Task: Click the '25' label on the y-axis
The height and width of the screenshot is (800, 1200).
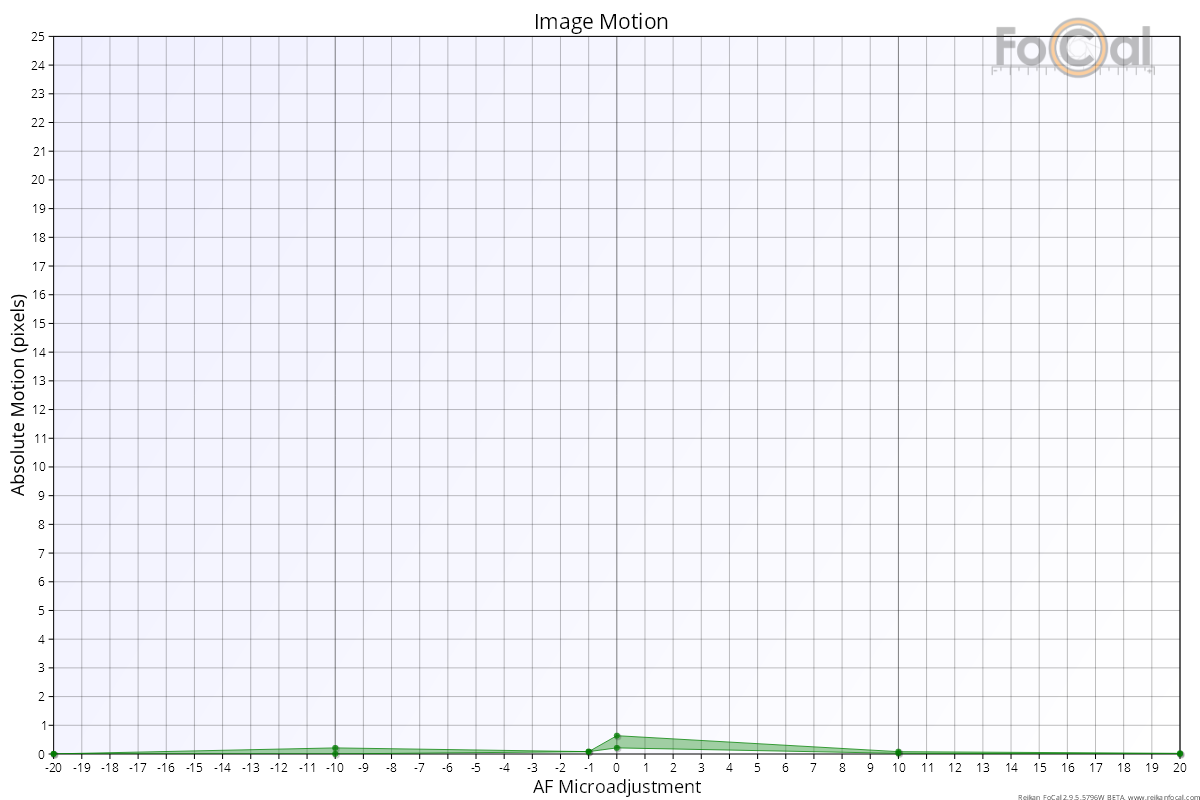Action: pyautogui.click(x=37, y=37)
